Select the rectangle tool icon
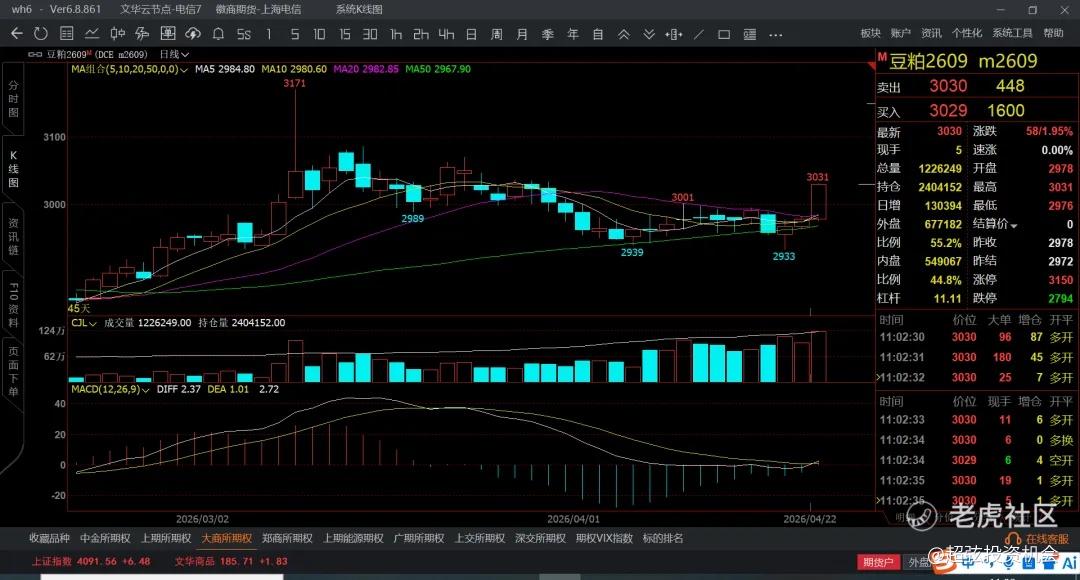The width and height of the screenshot is (1080, 580). point(724,34)
